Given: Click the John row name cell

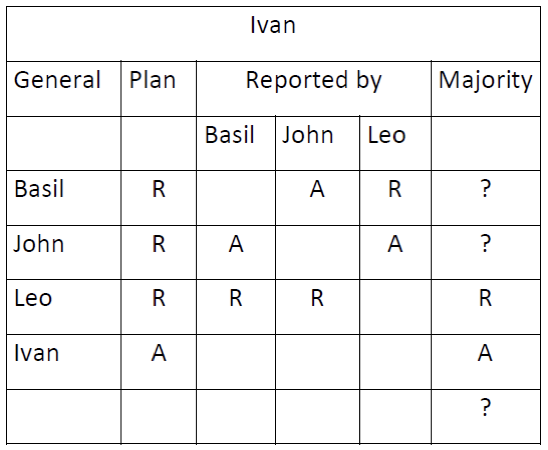Looking at the screenshot, I should point(64,253).
